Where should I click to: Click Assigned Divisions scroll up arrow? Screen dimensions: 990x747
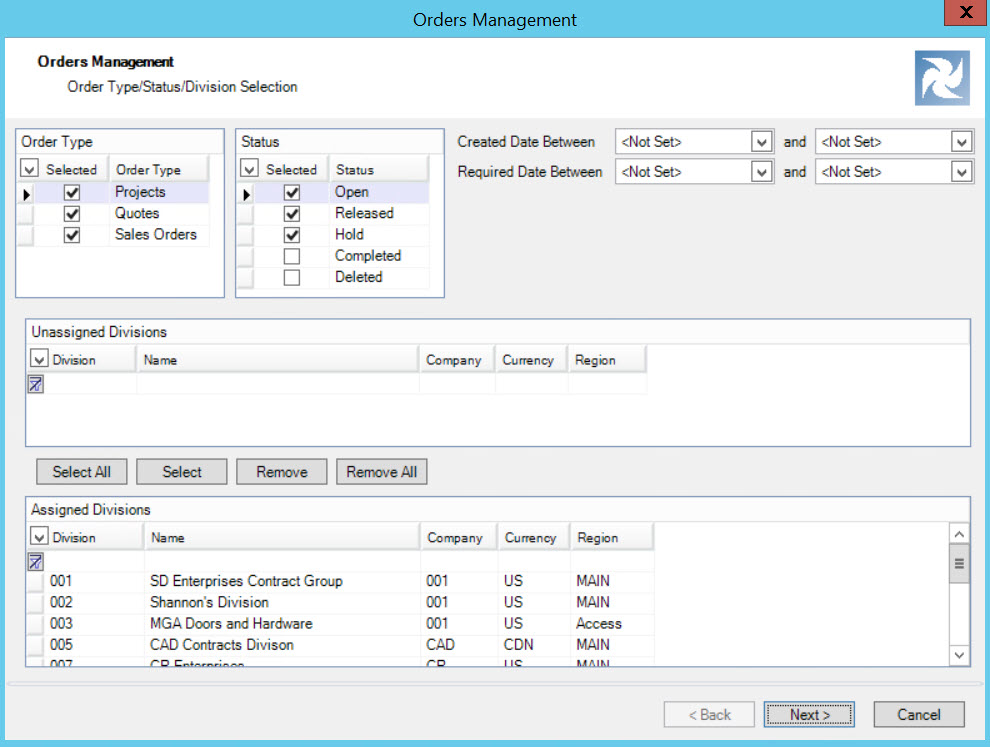959,534
